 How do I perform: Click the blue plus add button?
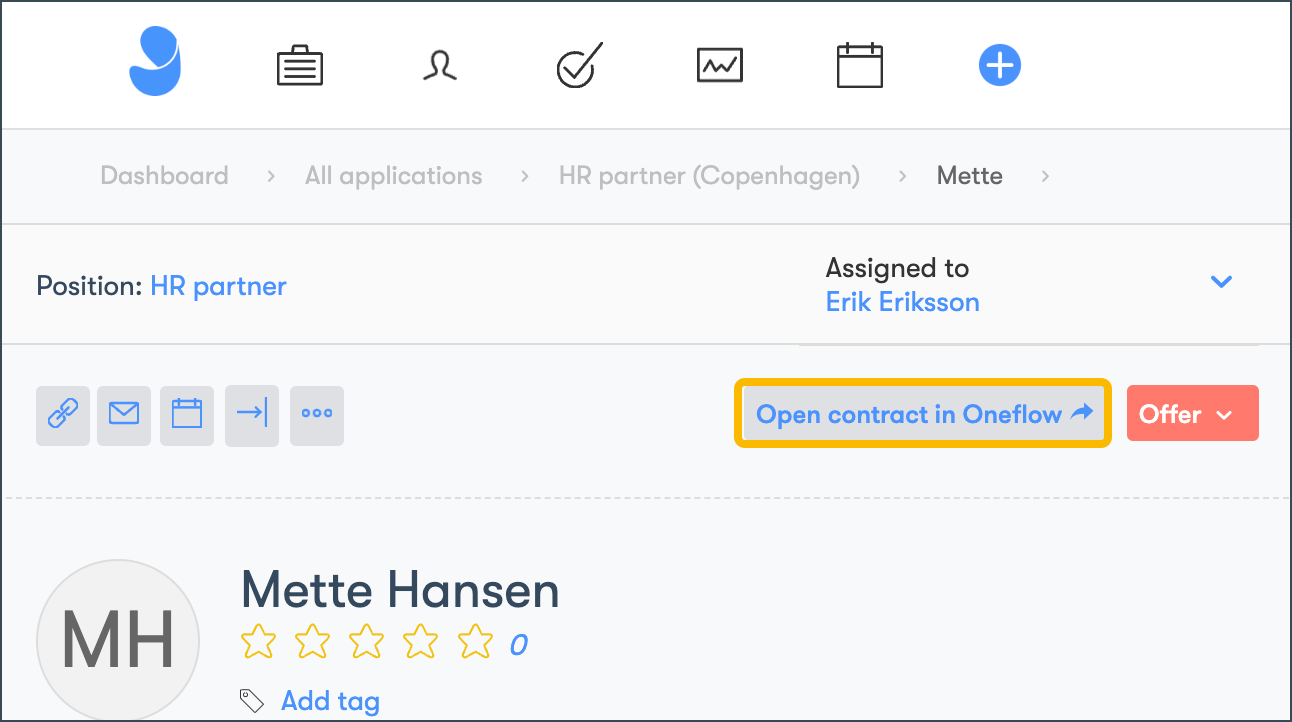[x=999, y=66]
